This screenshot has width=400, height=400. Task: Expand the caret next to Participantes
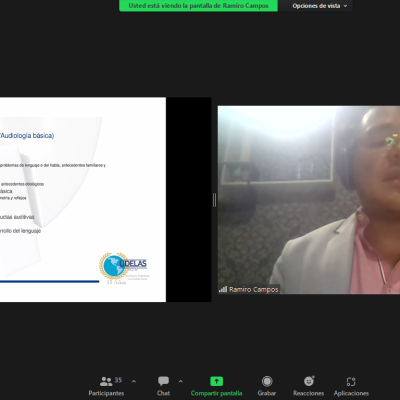pos(134,381)
